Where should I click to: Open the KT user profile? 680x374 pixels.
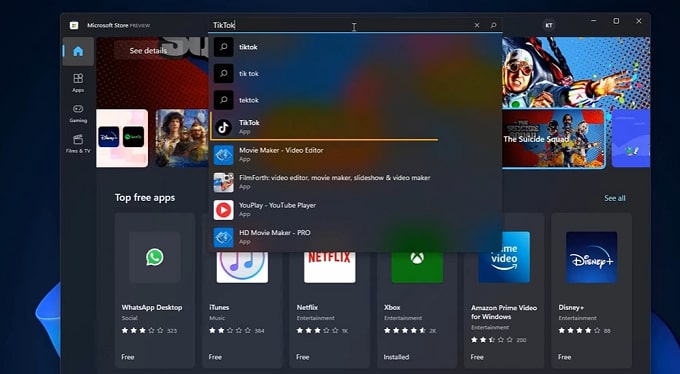549,25
